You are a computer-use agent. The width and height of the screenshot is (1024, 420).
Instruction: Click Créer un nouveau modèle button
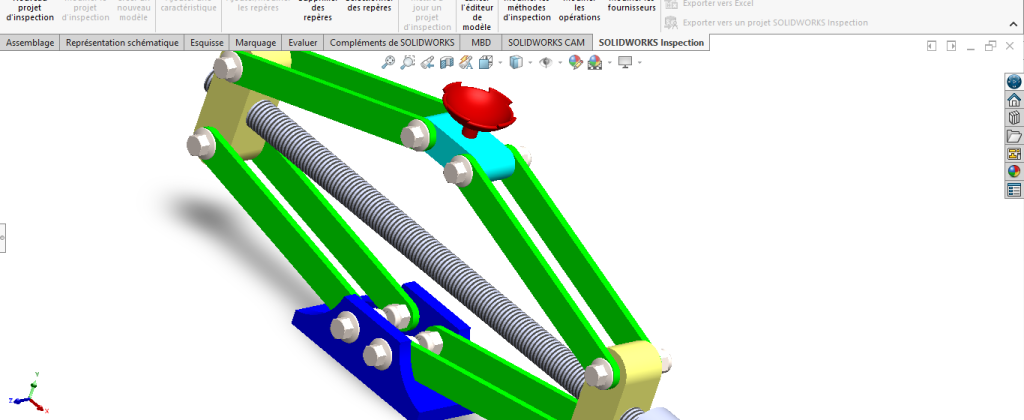pos(134,12)
